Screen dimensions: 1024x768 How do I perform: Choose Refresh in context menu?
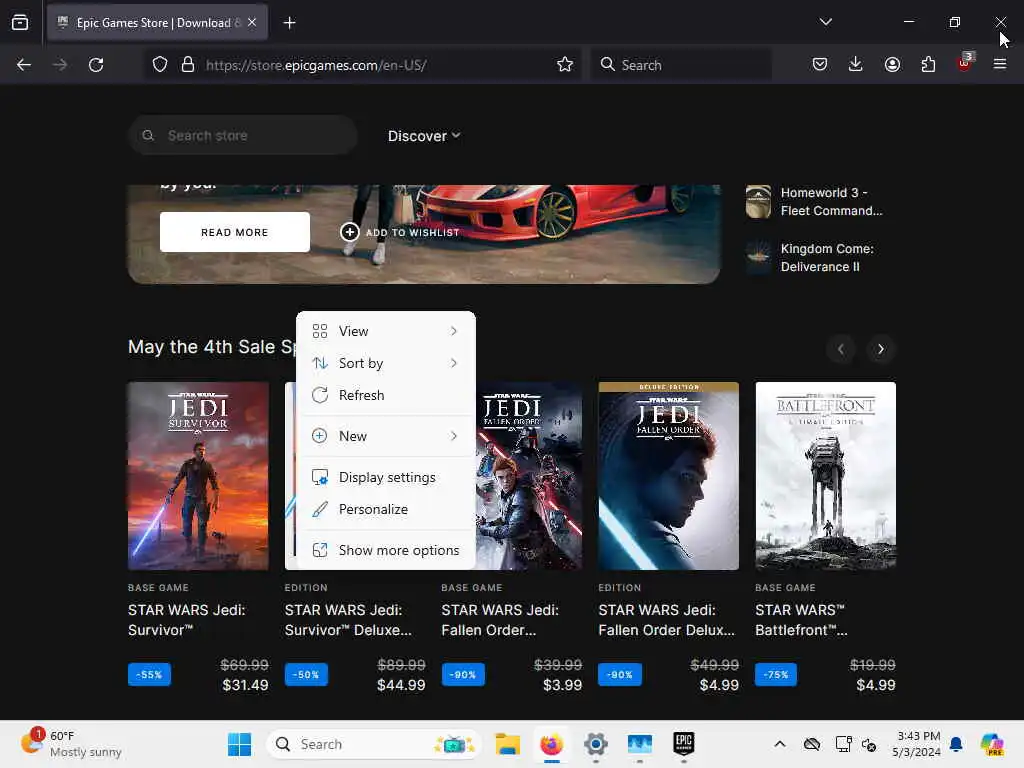[385, 395]
